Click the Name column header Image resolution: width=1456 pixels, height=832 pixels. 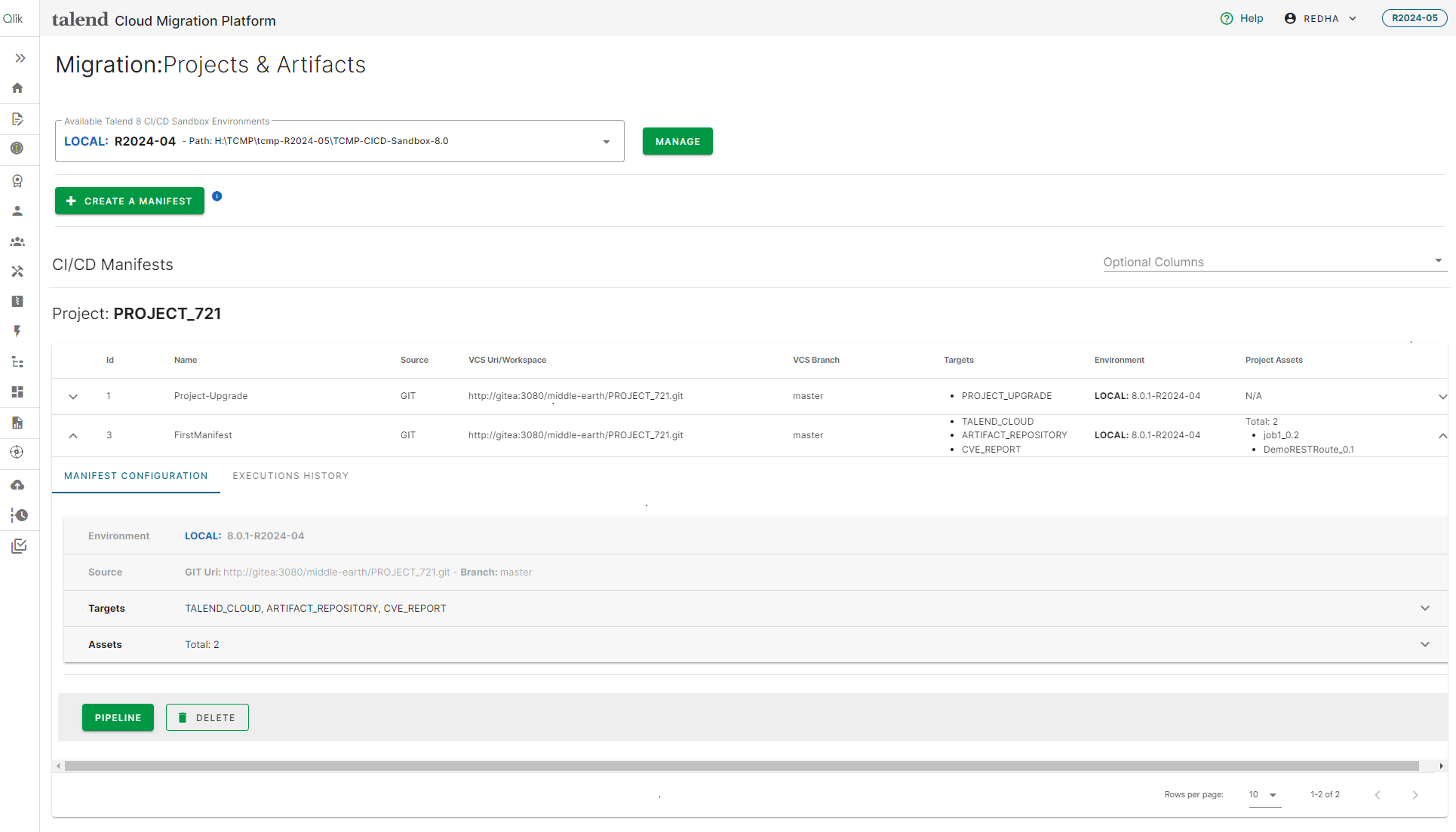[x=186, y=360]
